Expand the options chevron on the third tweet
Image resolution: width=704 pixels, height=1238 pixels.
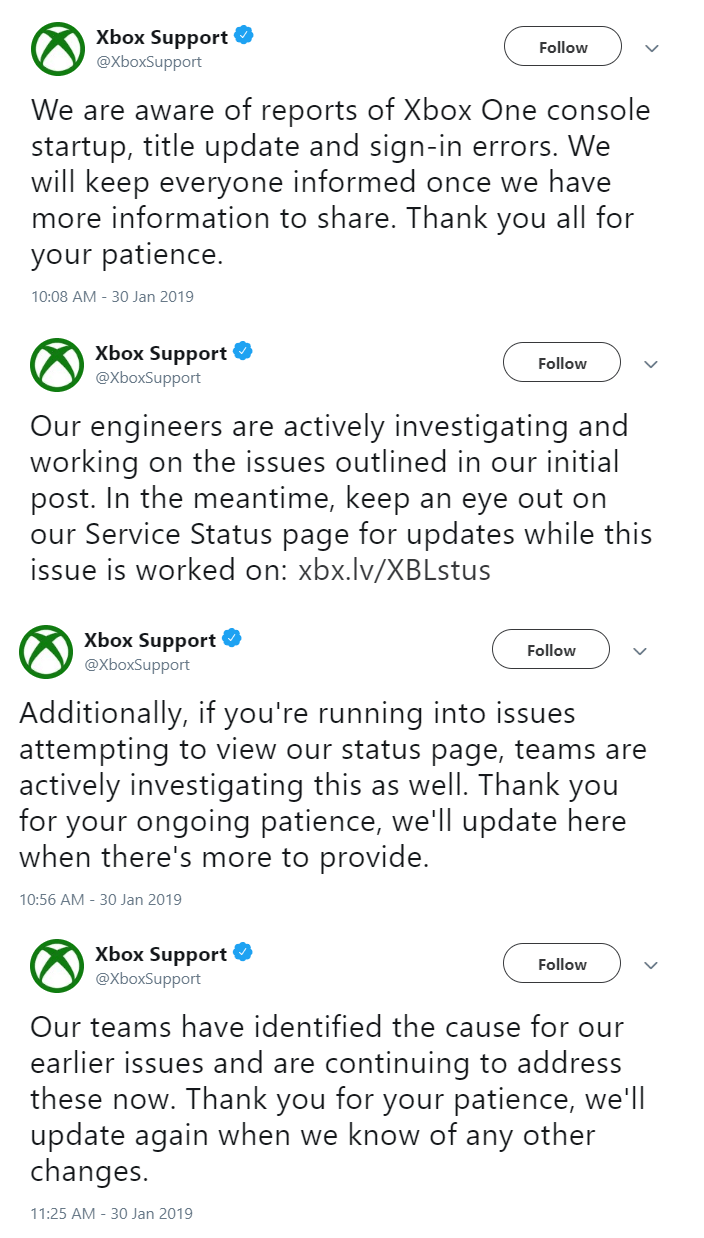pos(639,651)
